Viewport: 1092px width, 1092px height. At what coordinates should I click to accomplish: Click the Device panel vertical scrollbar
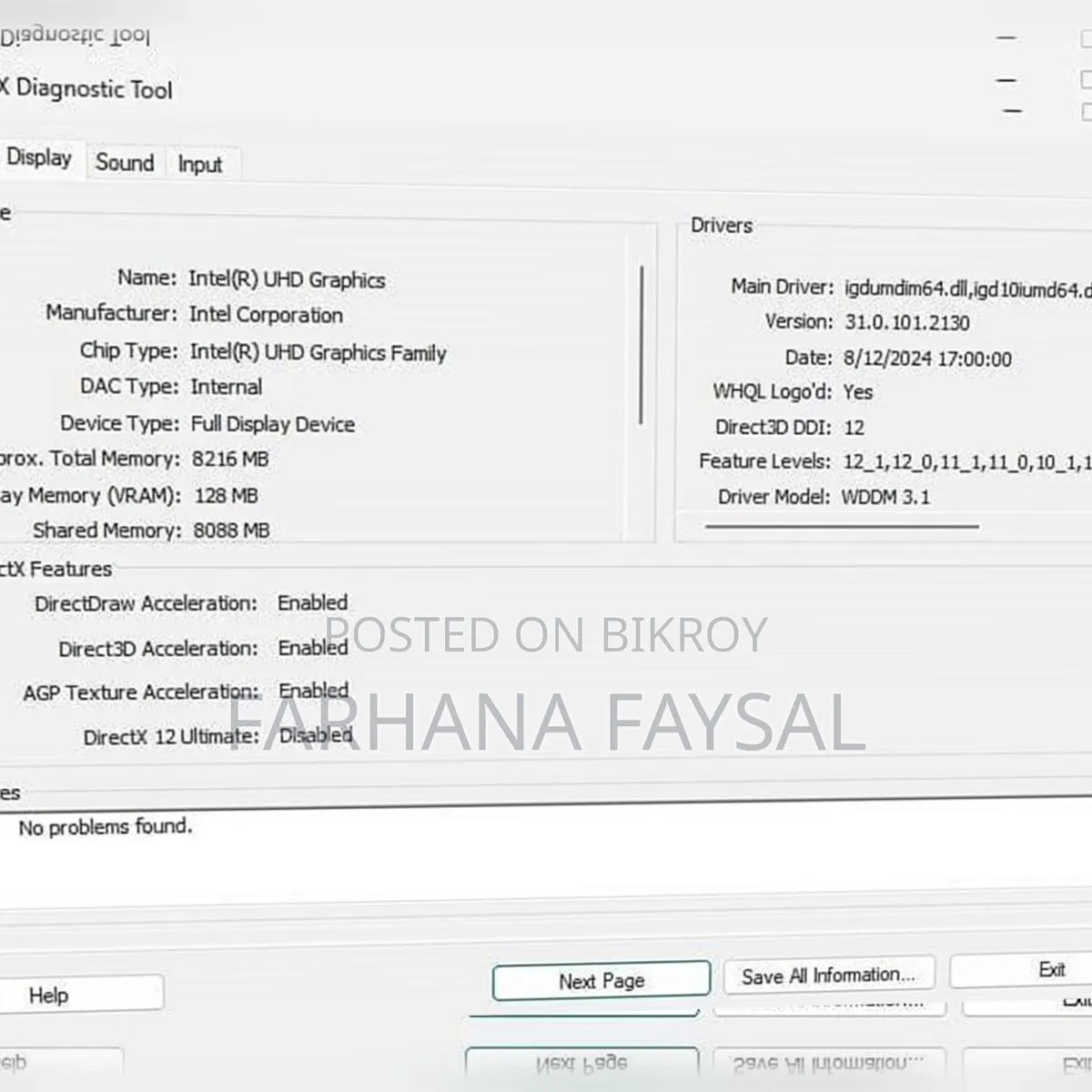pyautogui.click(x=642, y=345)
